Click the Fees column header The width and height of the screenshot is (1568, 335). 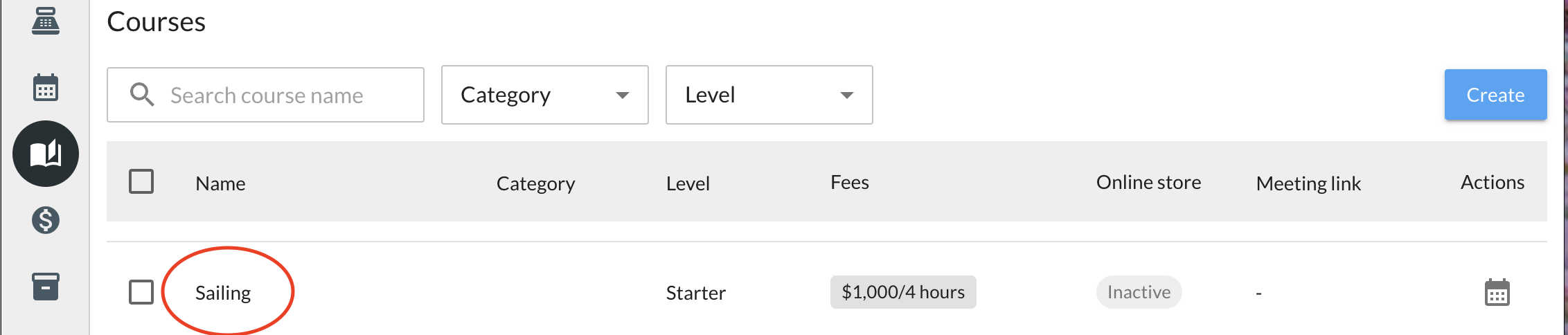pyautogui.click(x=849, y=183)
